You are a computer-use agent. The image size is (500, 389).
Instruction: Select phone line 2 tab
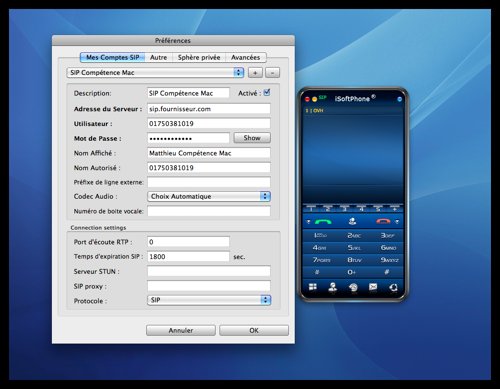point(328,208)
